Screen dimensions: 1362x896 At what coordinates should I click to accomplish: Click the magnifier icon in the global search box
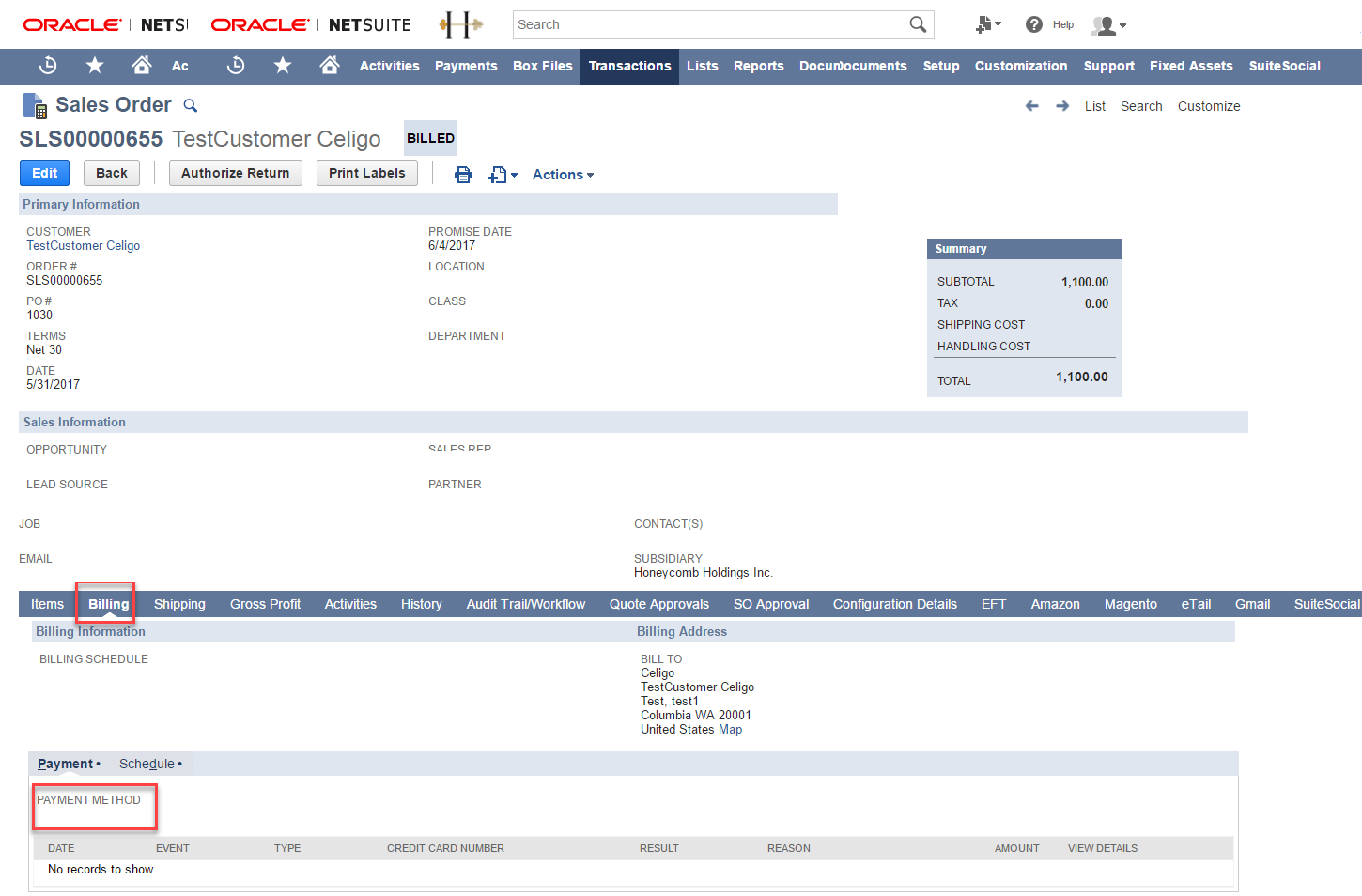coord(918,24)
